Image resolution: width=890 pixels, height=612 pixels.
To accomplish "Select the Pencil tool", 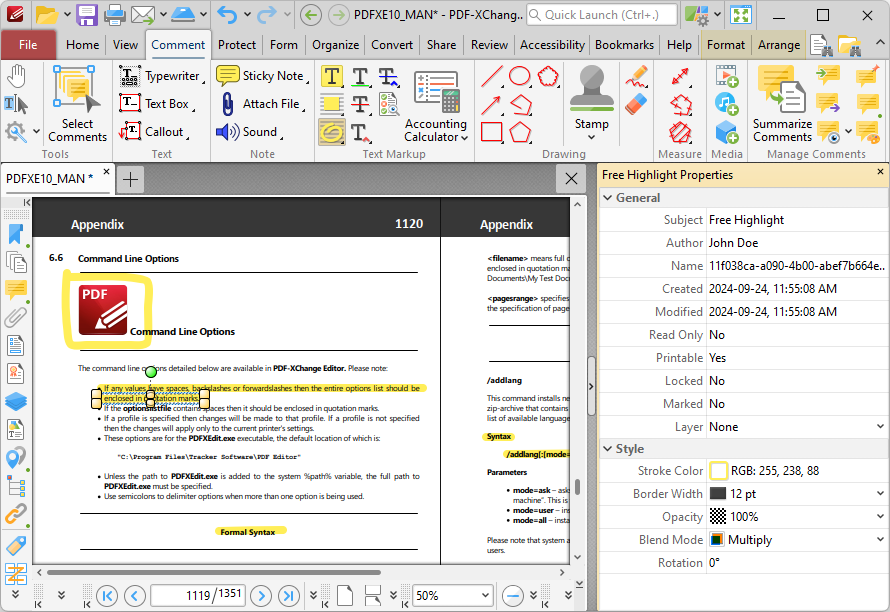I will (x=637, y=76).
